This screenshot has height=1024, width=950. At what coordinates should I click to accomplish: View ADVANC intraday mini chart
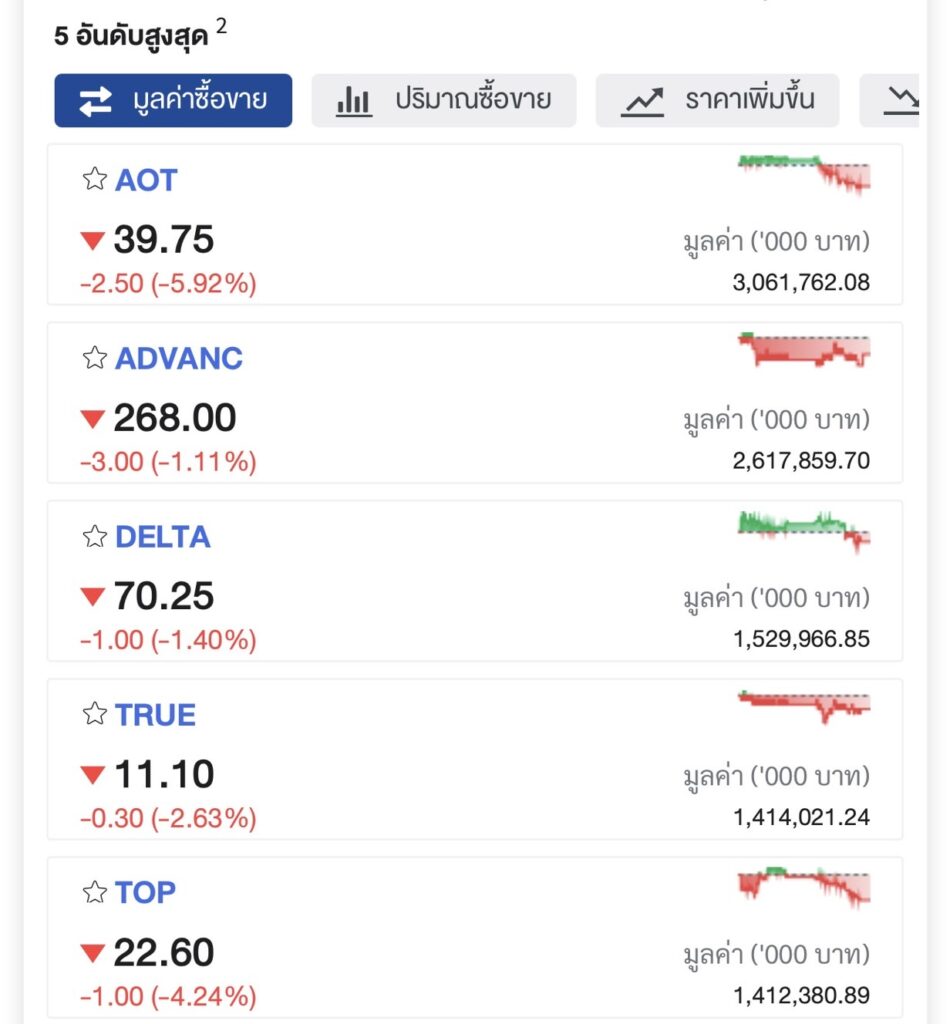(804, 350)
